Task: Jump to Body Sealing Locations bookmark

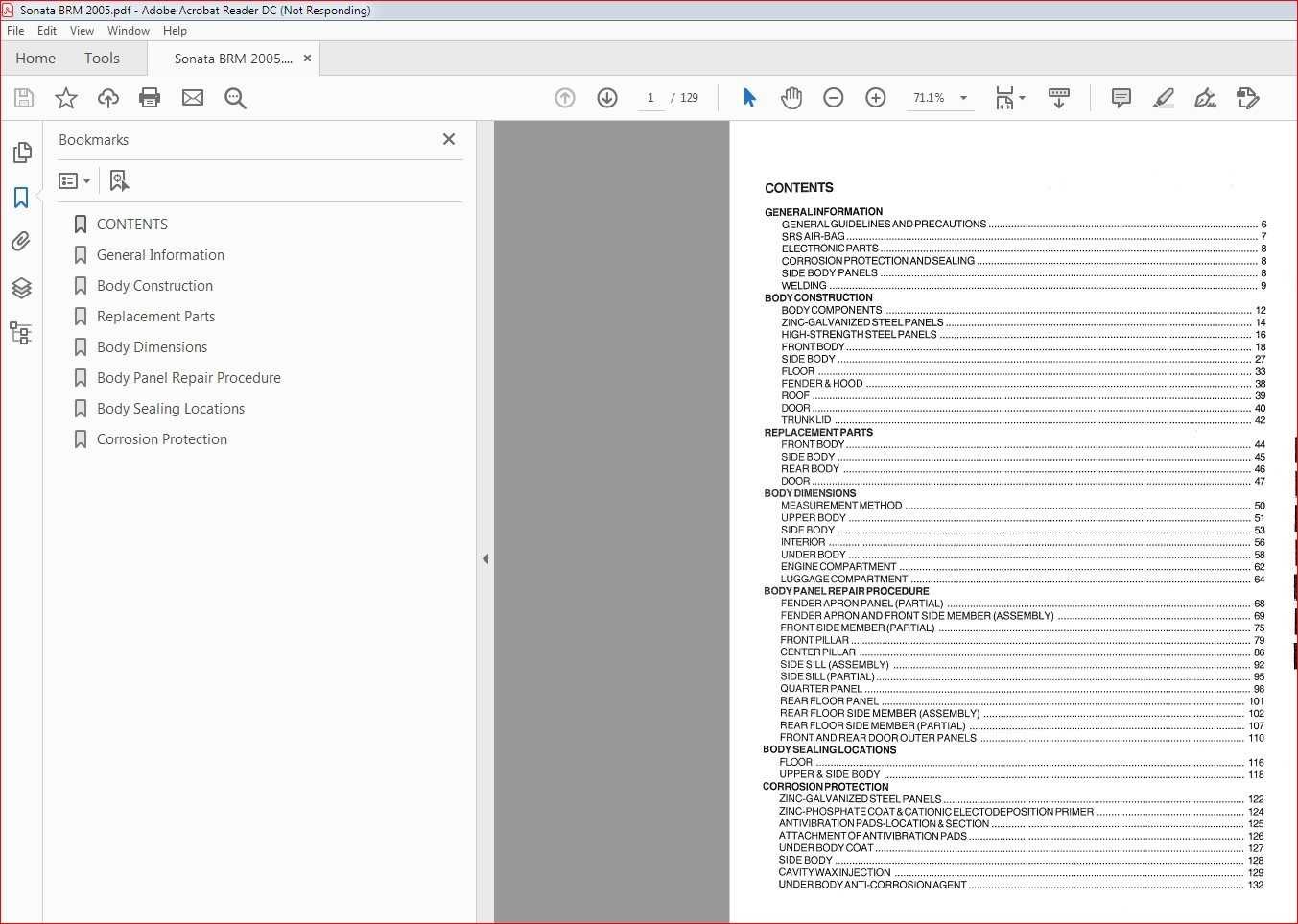Action: [171, 409]
